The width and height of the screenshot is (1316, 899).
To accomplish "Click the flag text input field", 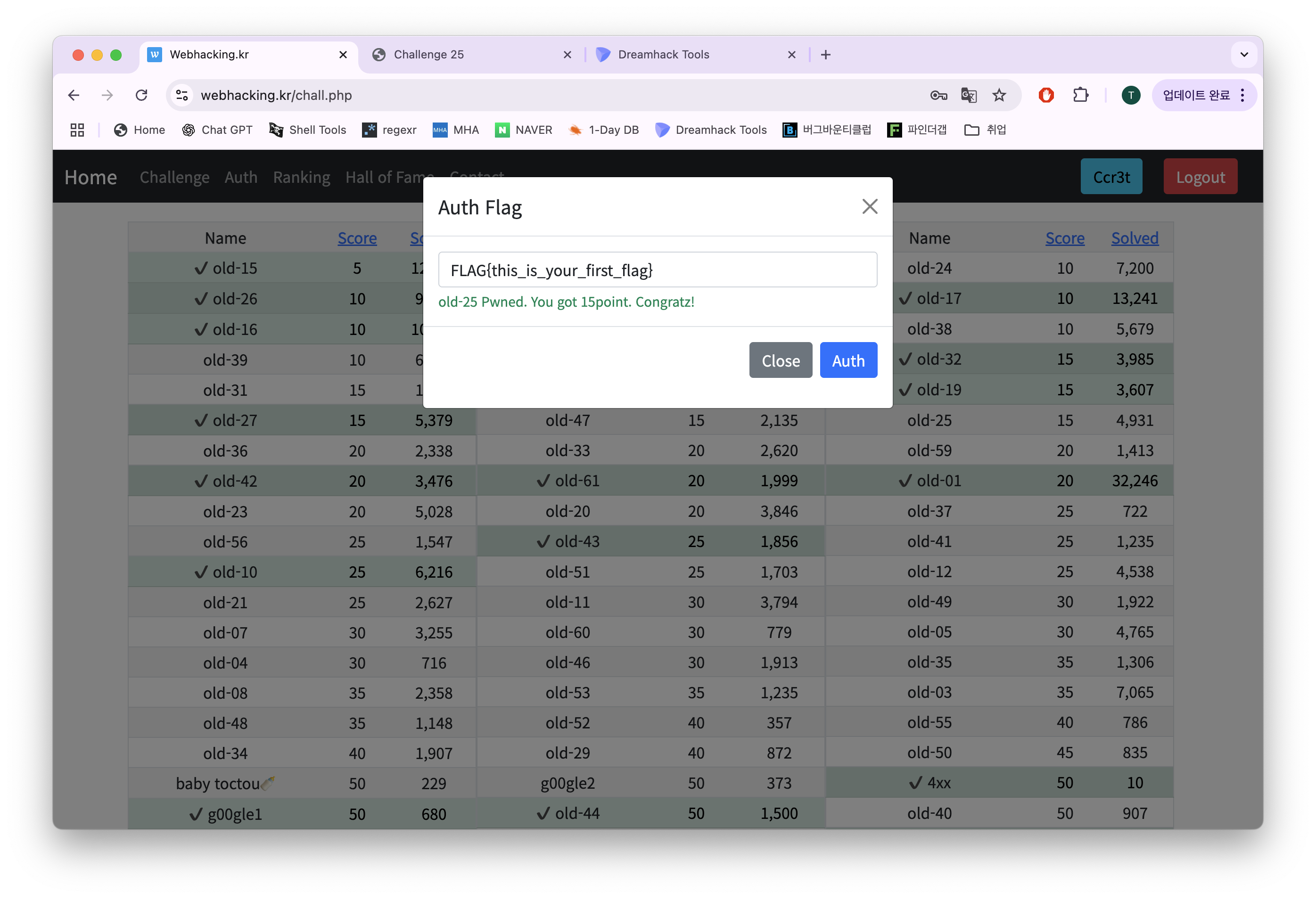I will (x=658, y=270).
